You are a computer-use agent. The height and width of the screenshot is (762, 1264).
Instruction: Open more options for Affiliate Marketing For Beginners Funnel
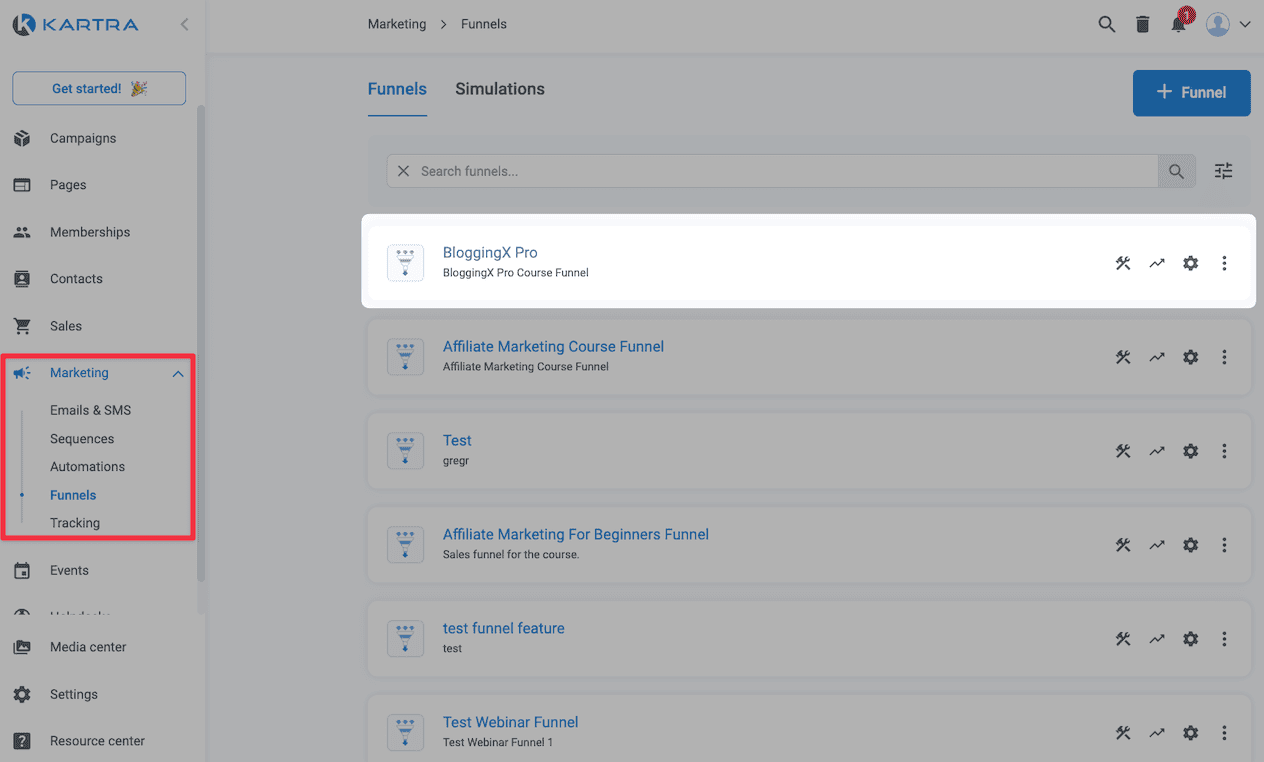[x=1224, y=545]
